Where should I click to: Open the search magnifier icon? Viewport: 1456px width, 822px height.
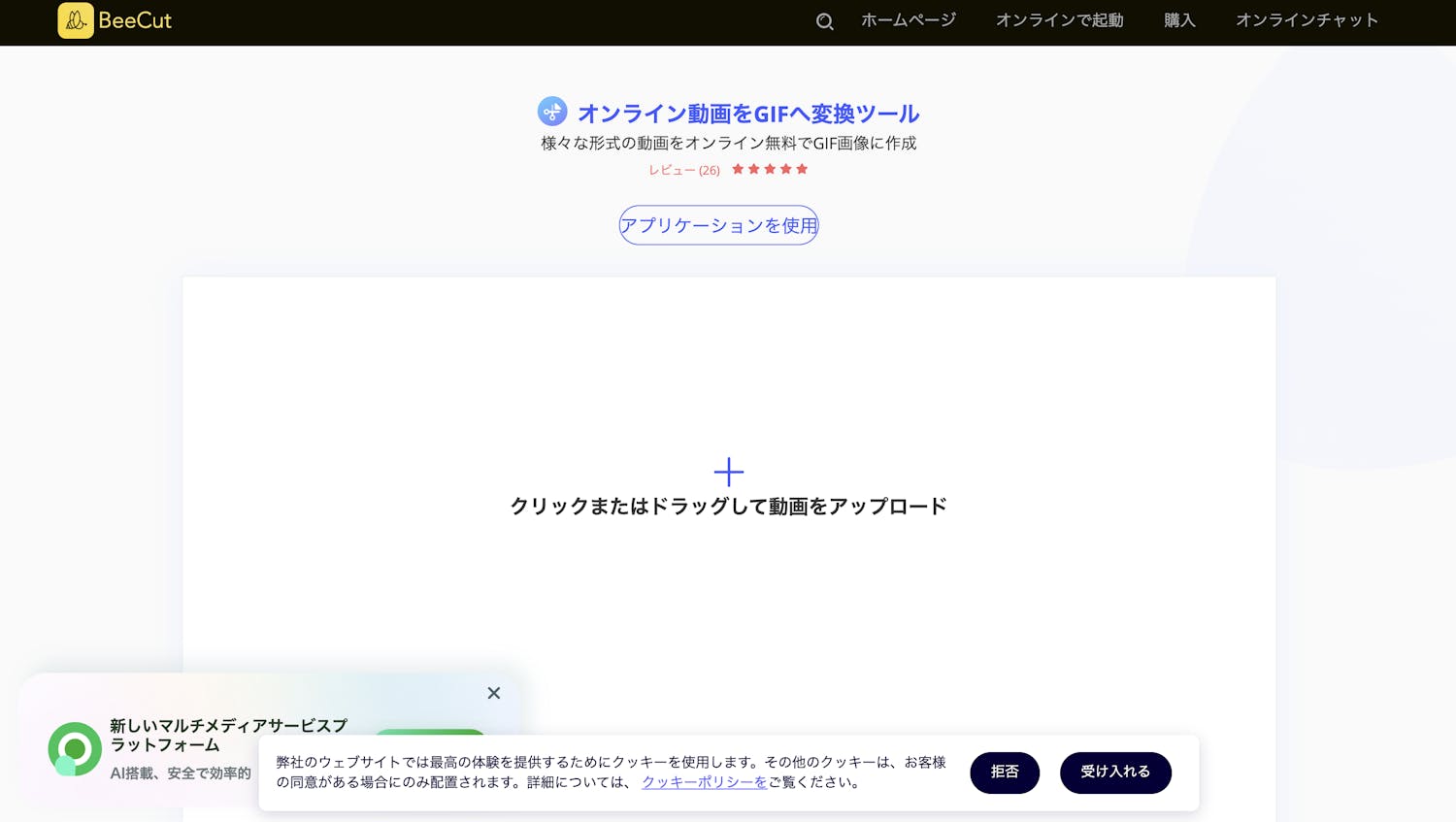coord(824,21)
